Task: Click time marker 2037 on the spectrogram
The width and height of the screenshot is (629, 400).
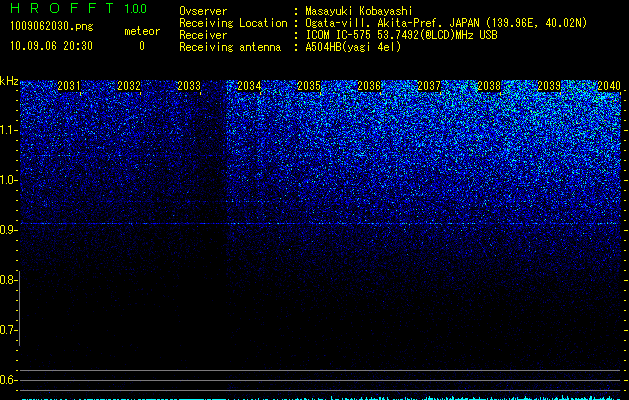Action: (429, 86)
